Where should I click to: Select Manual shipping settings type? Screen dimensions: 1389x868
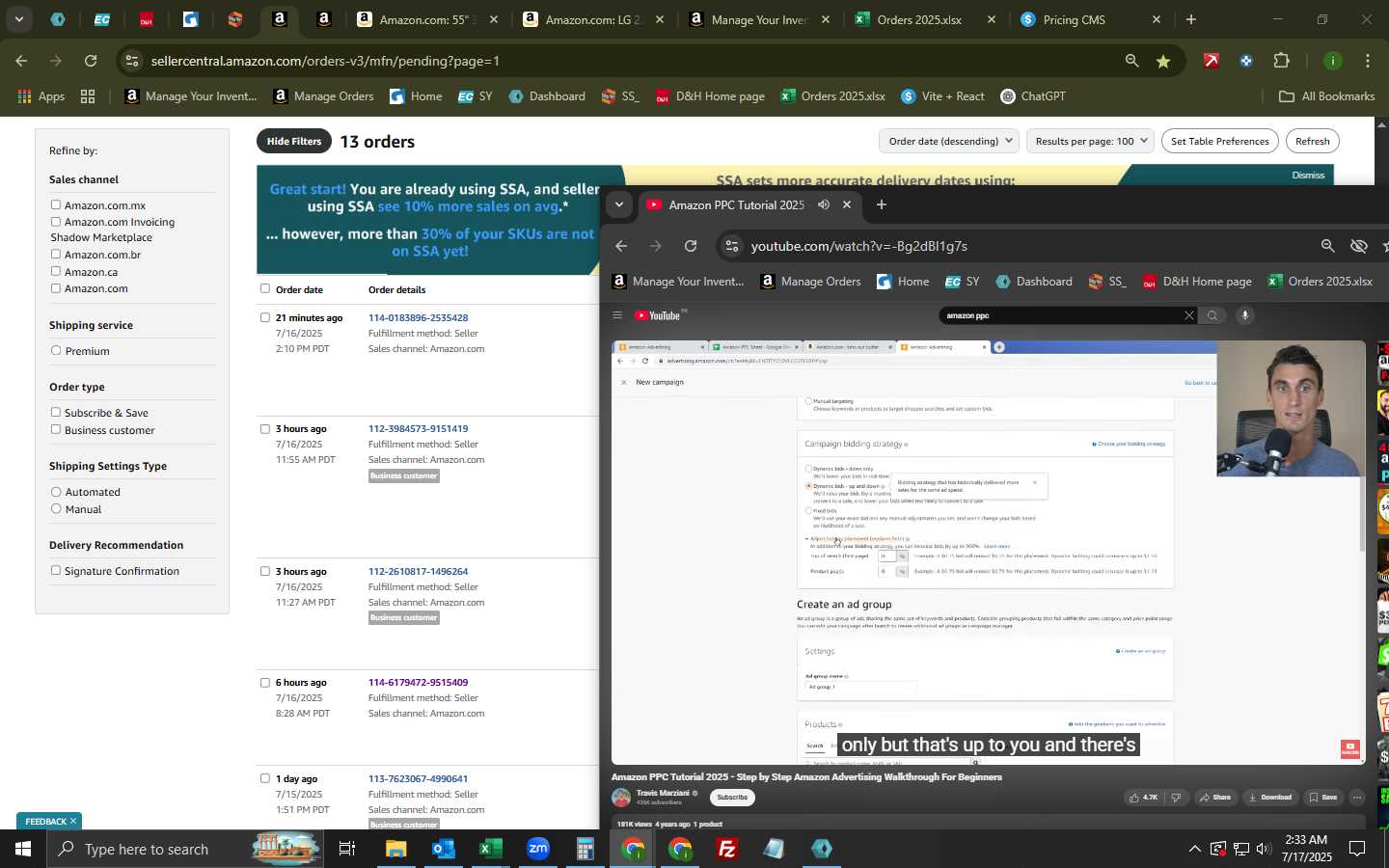[56, 508]
